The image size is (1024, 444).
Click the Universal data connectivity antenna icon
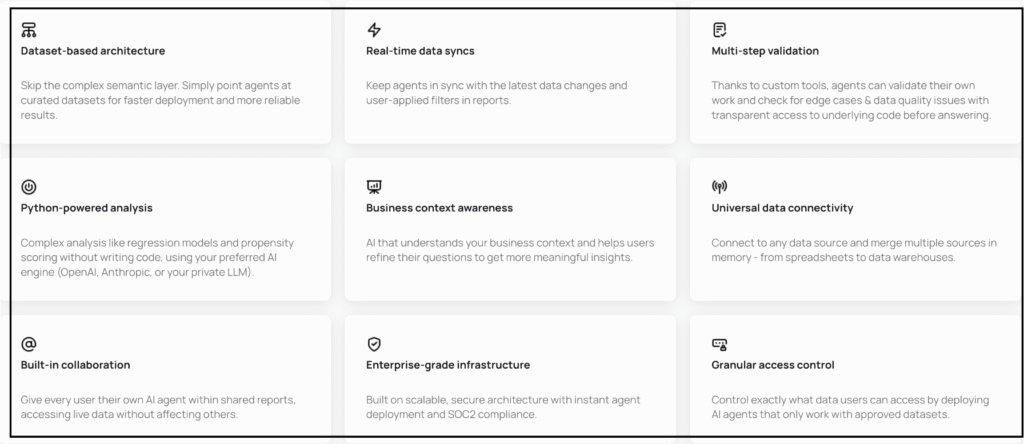tap(719, 187)
